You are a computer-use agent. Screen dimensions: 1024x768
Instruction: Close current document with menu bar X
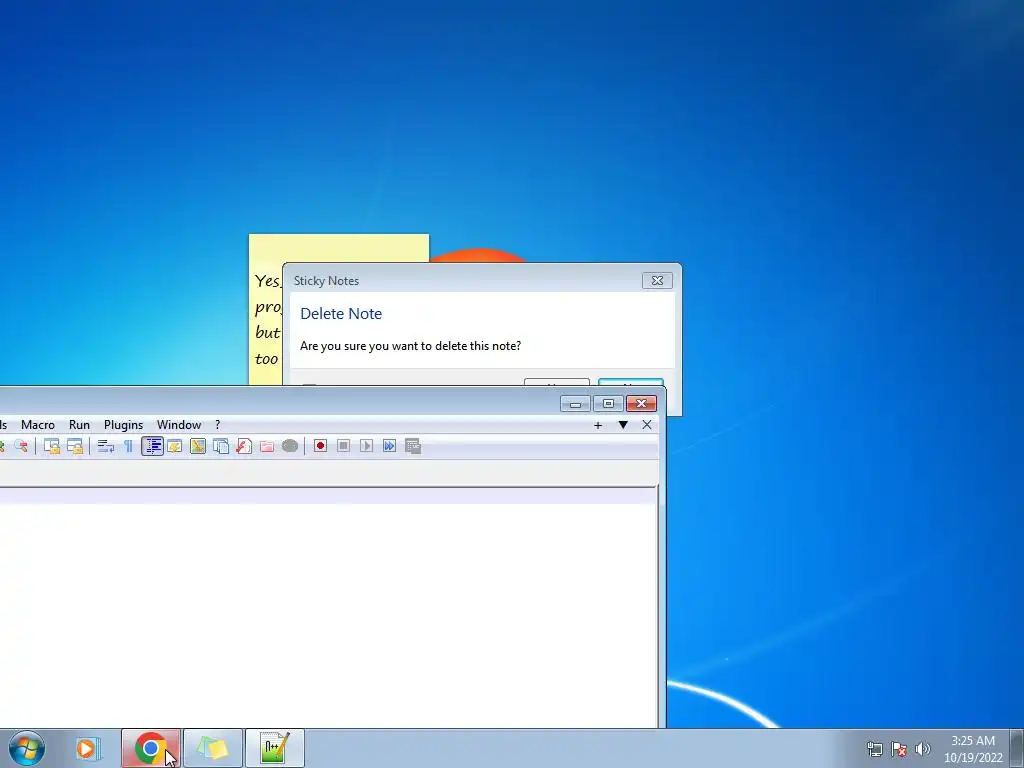coord(647,425)
